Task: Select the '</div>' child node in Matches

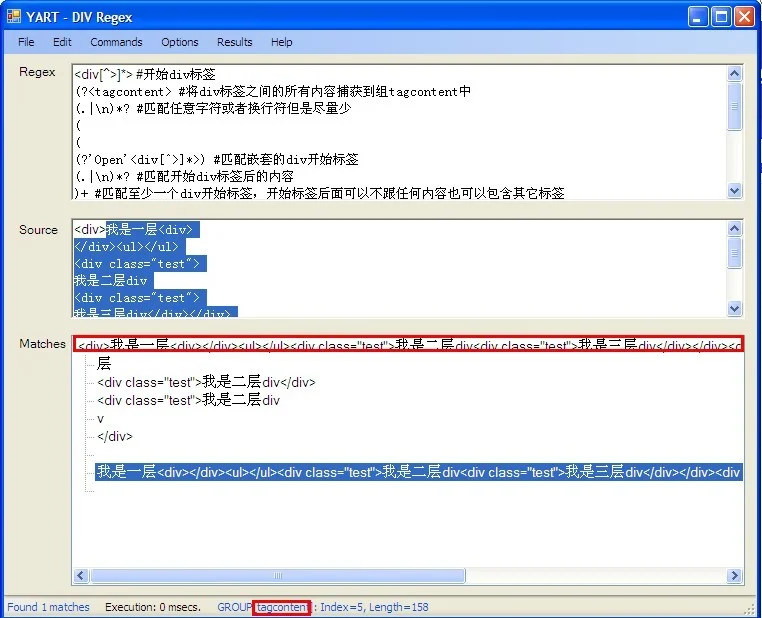Action: click(115, 436)
